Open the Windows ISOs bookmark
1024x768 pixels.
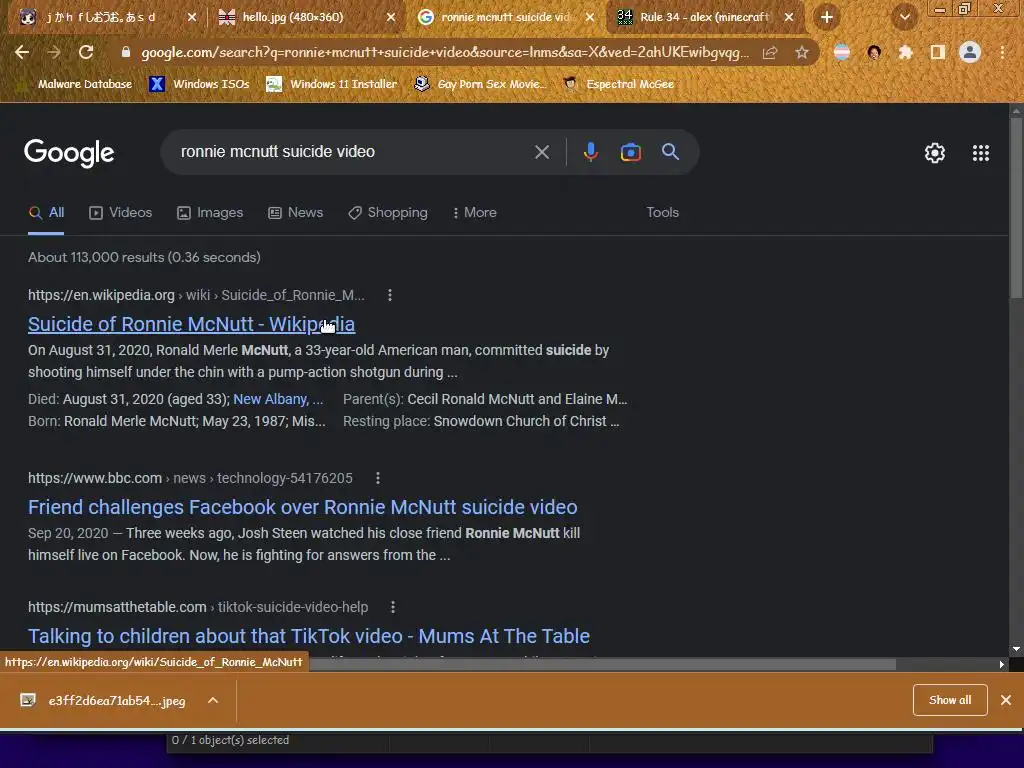click(x=200, y=84)
